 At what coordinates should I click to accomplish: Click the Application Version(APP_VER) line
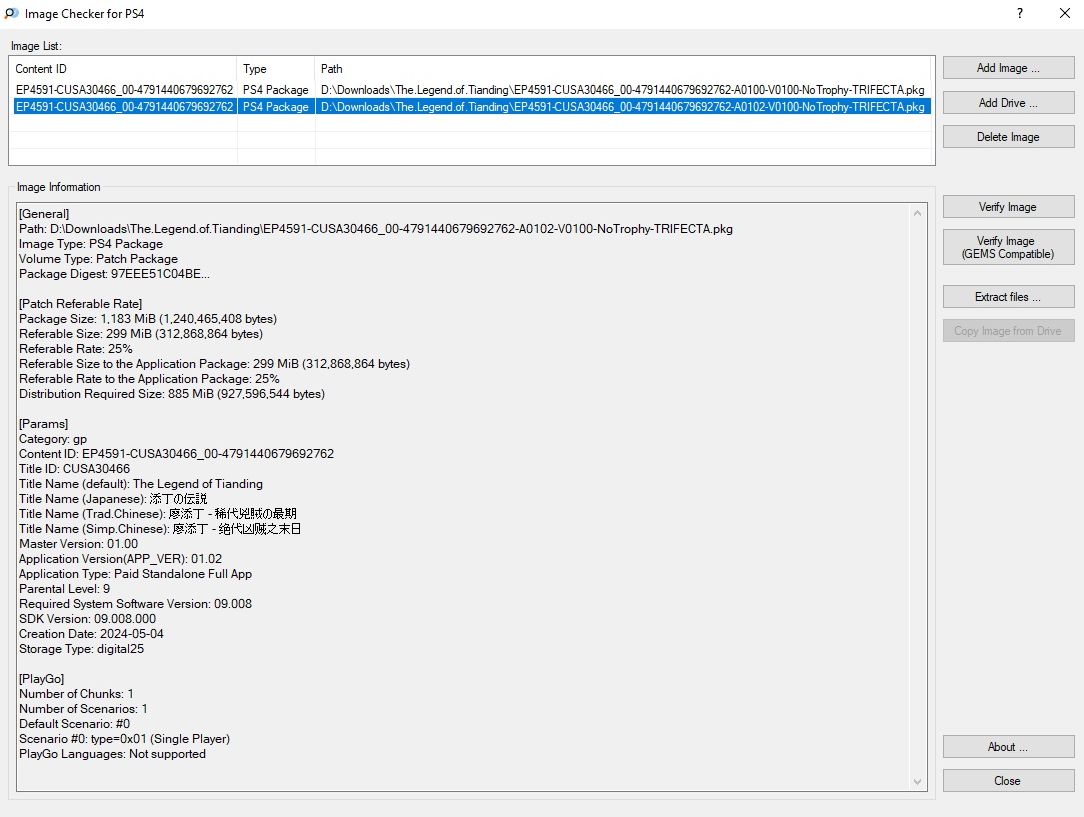pos(120,558)
